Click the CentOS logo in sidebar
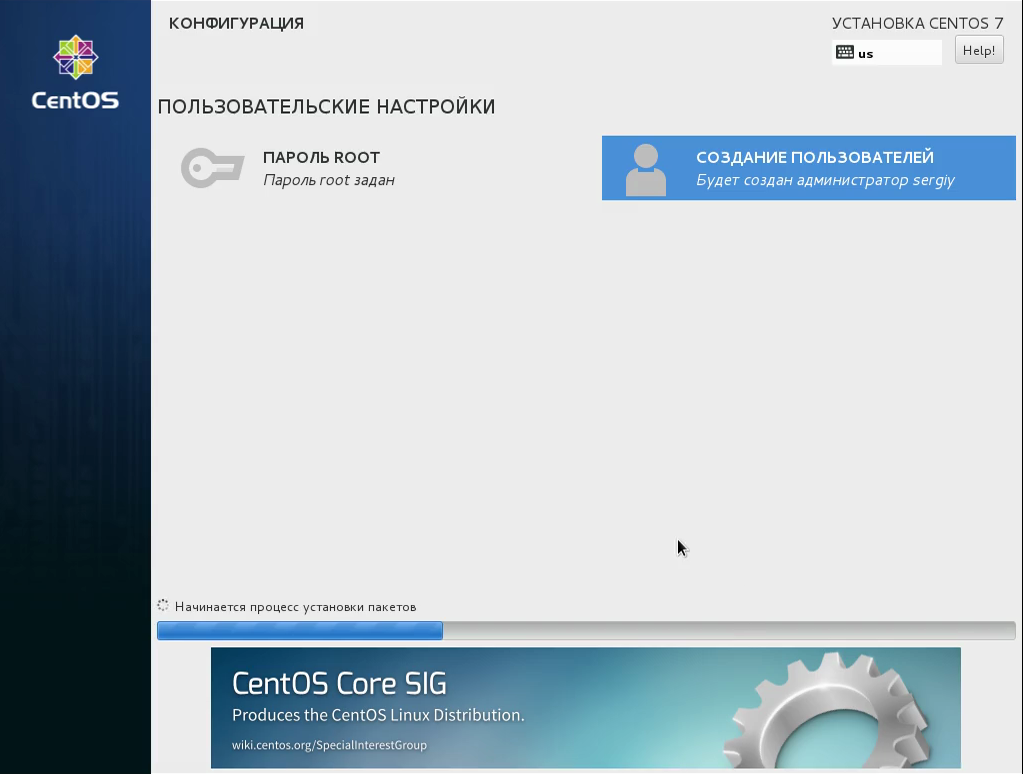The width and height of the screenshot is (1023, 774). 76,72
